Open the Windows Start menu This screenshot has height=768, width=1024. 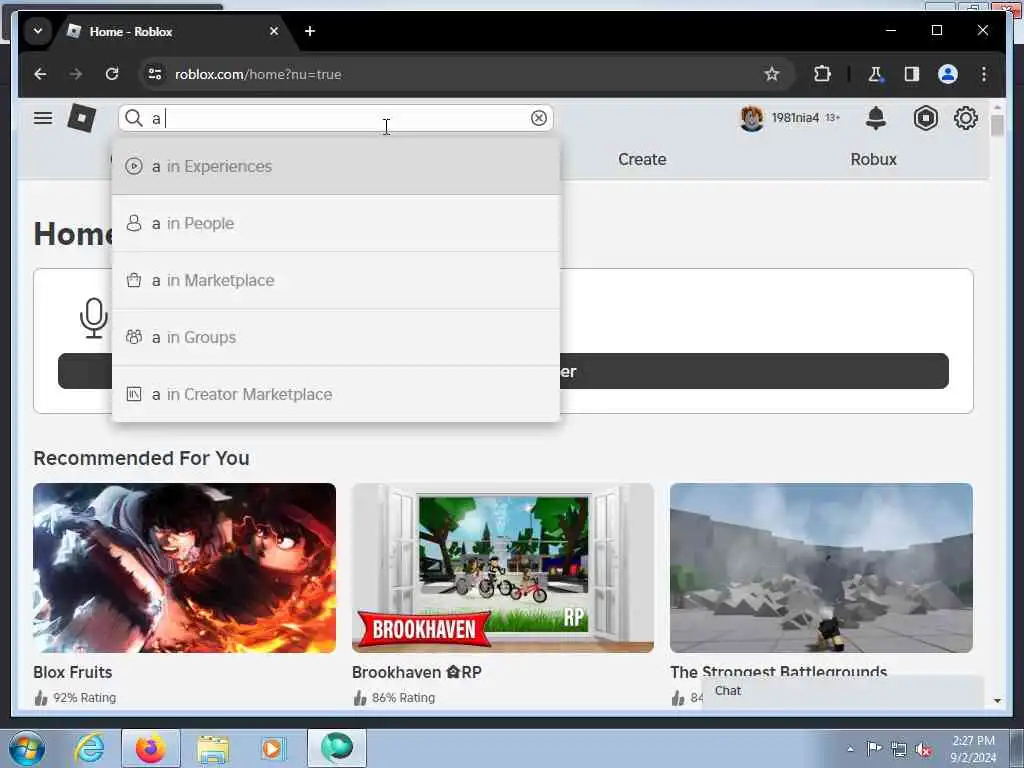tap(27, 748)
